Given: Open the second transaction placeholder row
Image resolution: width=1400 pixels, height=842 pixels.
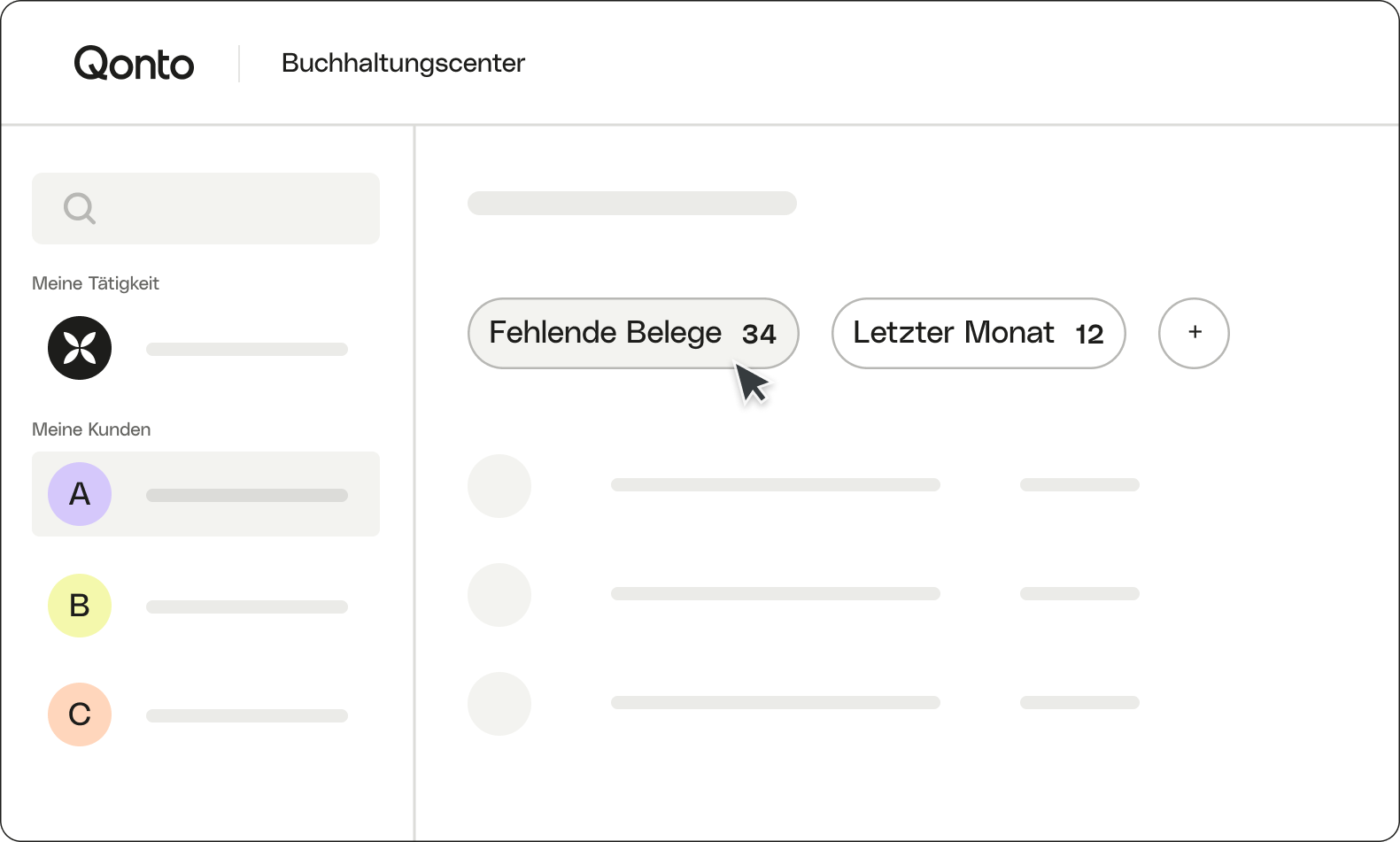Looking at the screenshot, I should 803,594.
